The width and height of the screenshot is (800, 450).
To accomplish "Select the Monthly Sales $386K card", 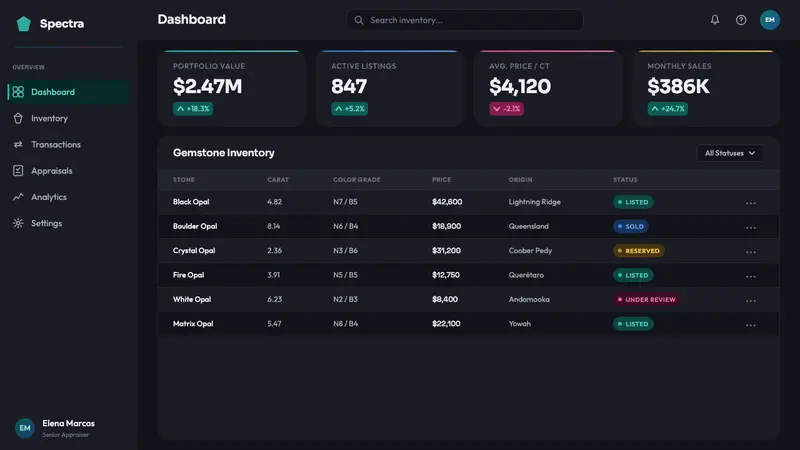I will (706, 88).
